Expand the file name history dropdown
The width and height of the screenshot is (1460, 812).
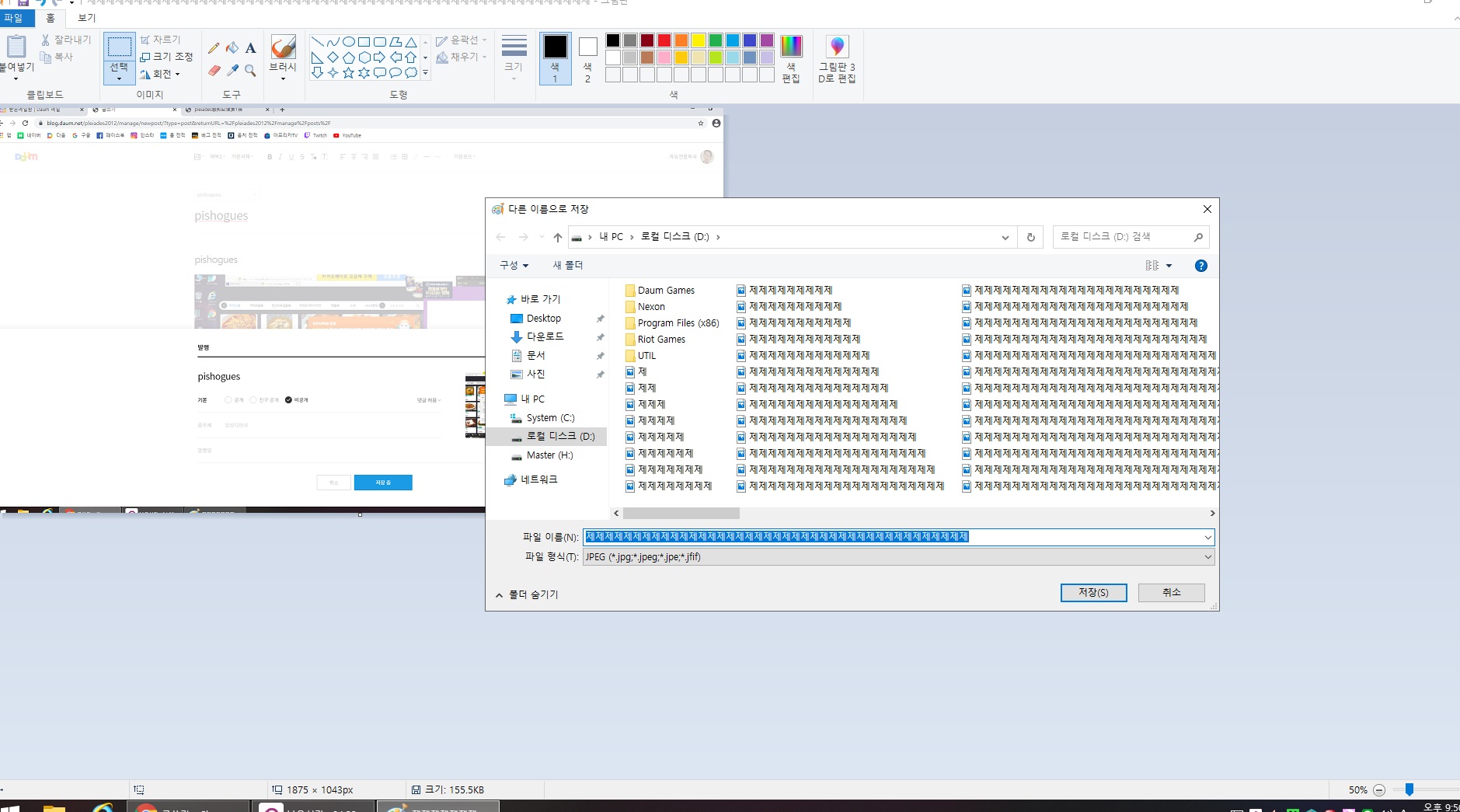1207,537
